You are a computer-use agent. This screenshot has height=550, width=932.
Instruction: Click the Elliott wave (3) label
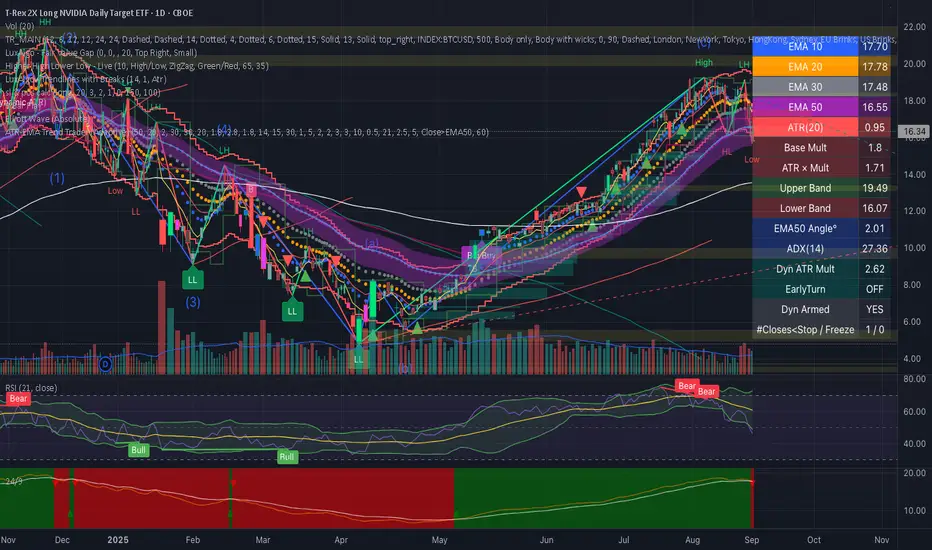tap(193, 302)
